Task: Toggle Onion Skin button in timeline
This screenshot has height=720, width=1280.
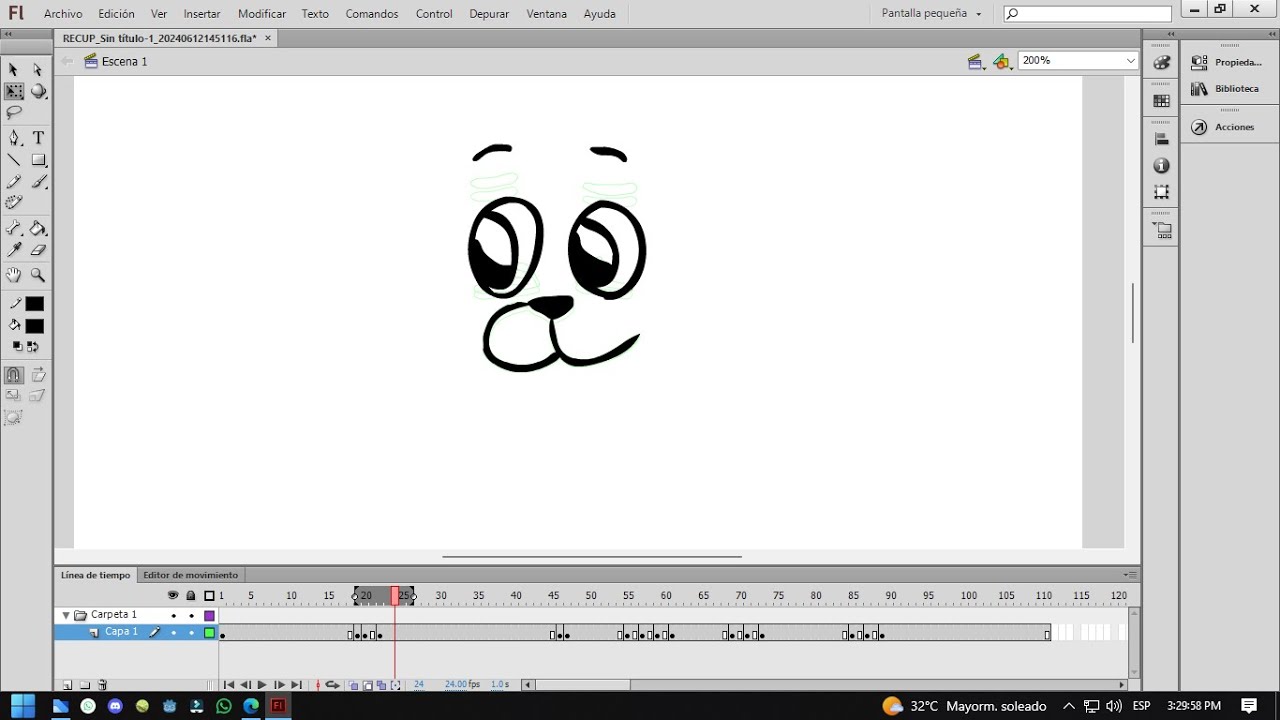Action: (x=354, y=685)
